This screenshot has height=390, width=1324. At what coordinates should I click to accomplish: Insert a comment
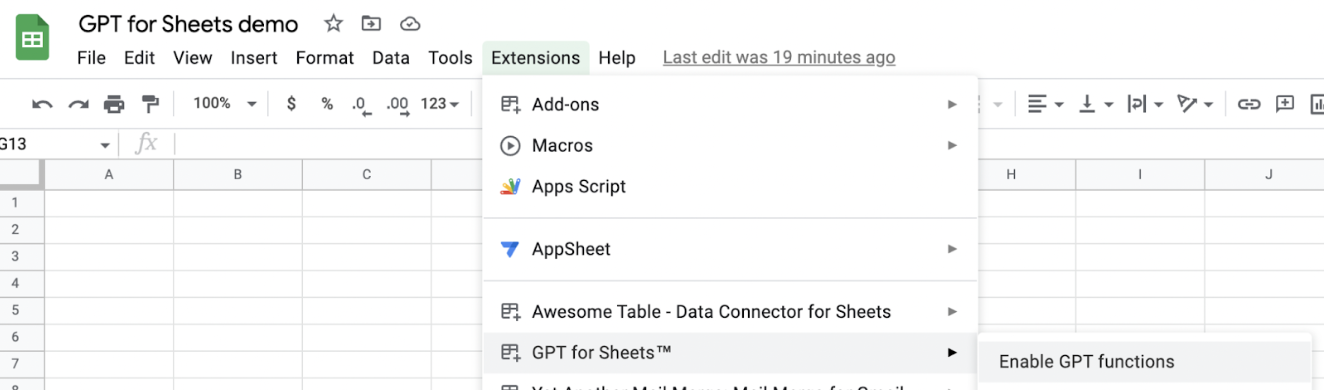pos(1285,104)
